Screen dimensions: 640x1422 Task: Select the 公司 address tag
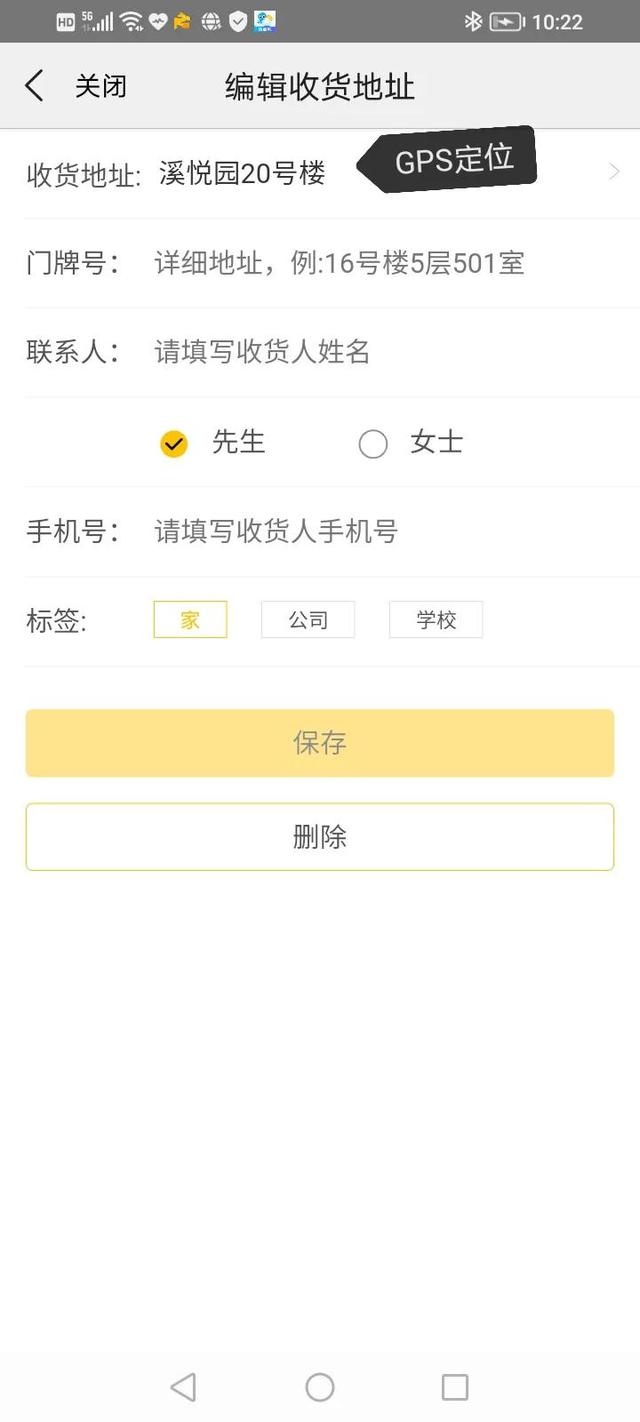coord(307,619)
